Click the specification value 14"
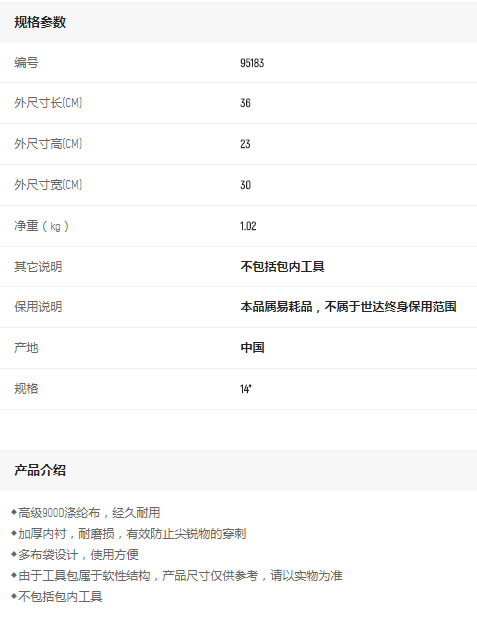Viewport: 477px width, 618px height. pos(246,389)
